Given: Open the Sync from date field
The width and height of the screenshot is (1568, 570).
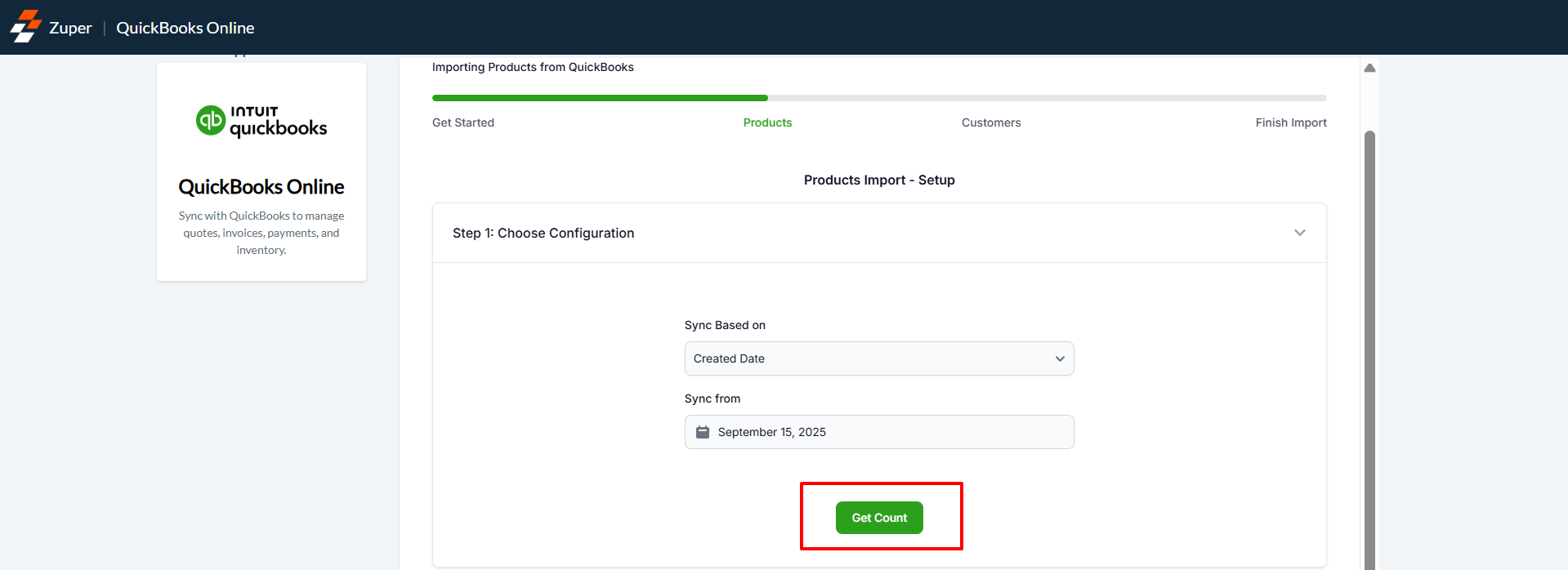Looking at the screenshot, I should click(879, 432).
